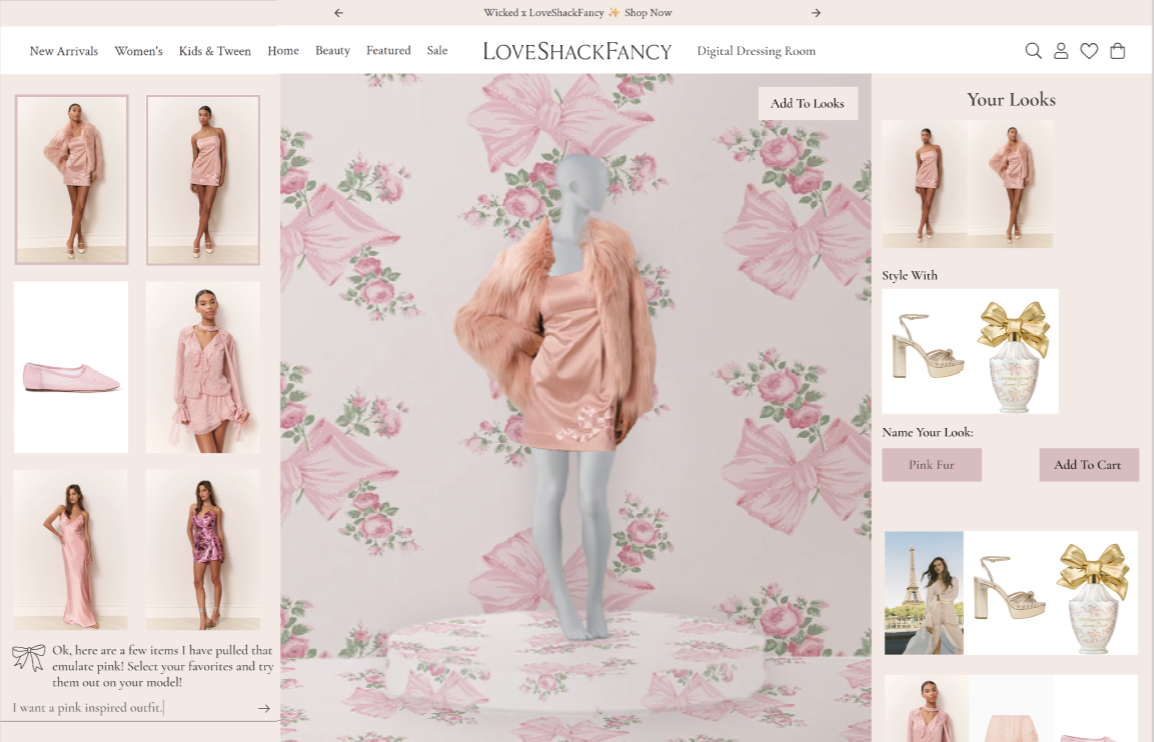Click the Add To Cart button
1154x742 pixels.
[x=1088, y=465]
